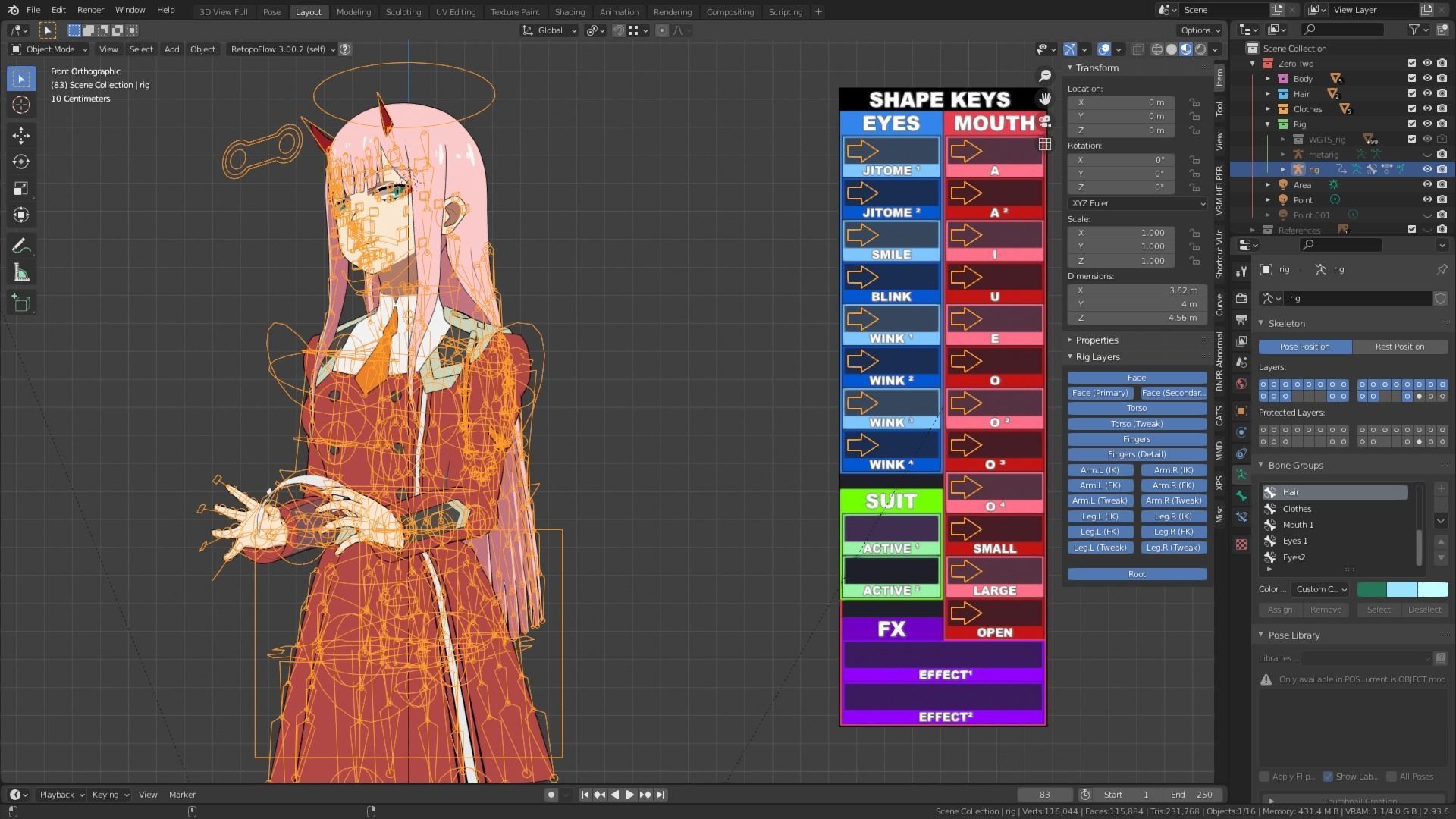Click the dark green bone group color swatch
The width and height of the screenshot is (1456, 819).
coord(1371,589)
